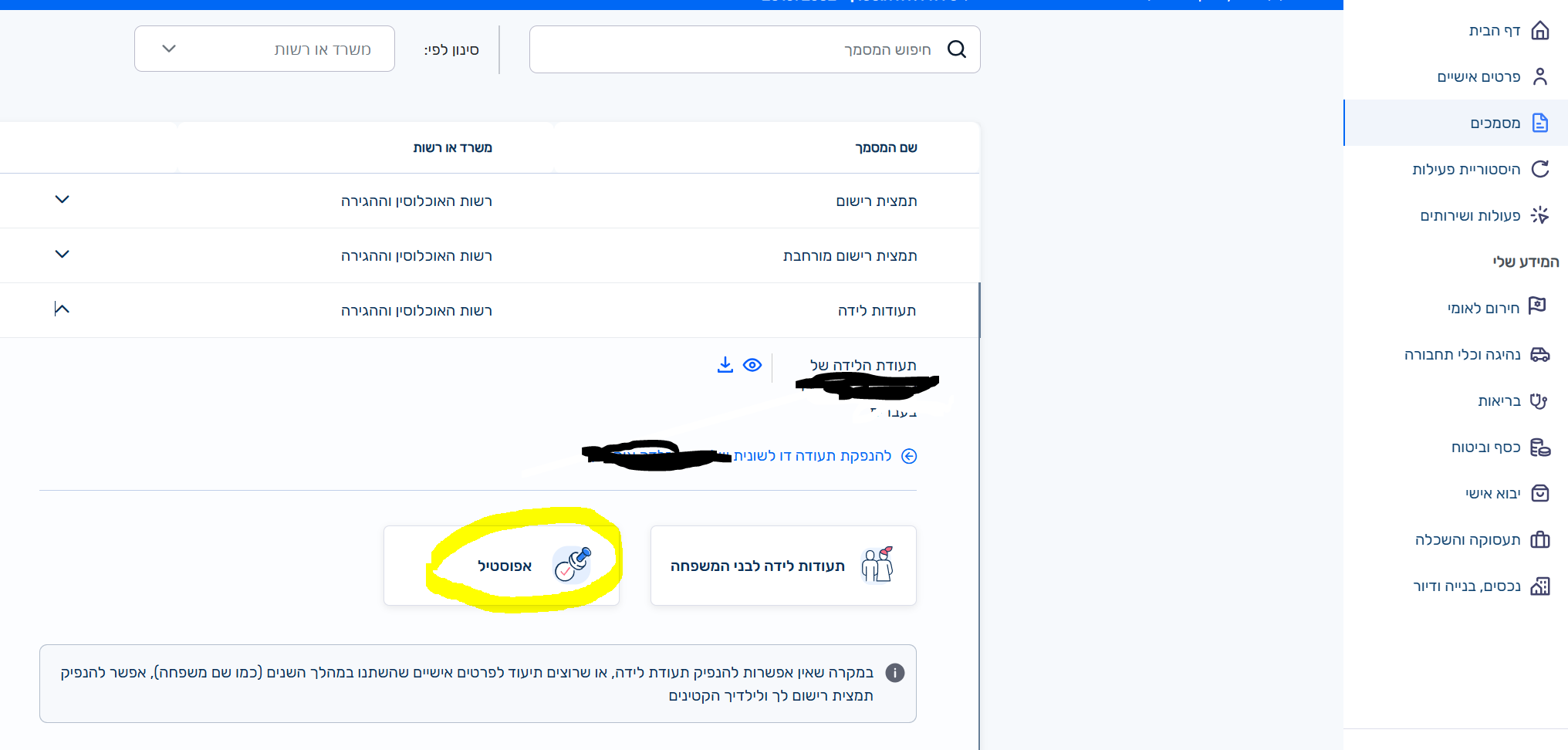Expand the תמצית רישום row chevron

[x=63, y=199]
